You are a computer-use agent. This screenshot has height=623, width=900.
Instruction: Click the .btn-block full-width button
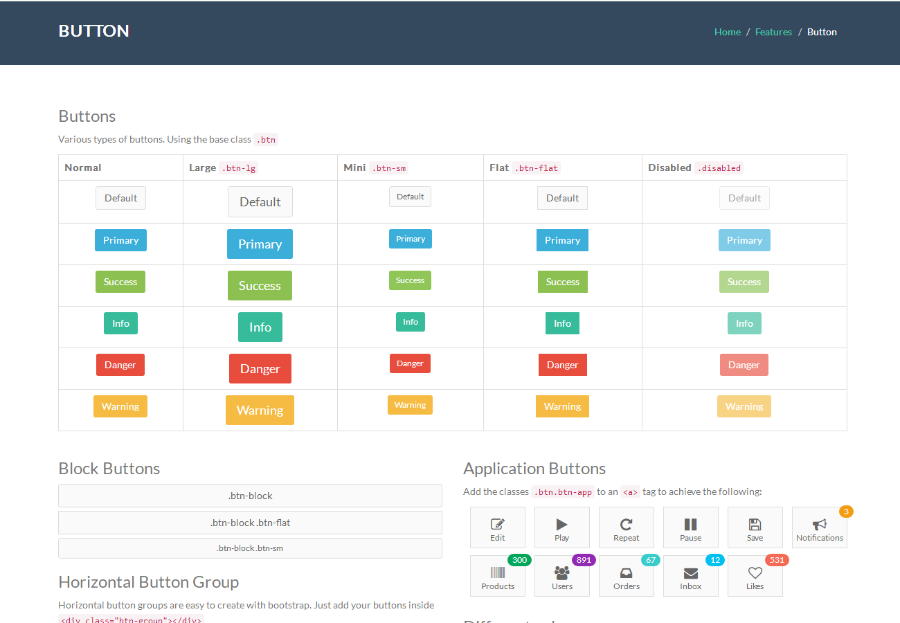click(250, 496)
